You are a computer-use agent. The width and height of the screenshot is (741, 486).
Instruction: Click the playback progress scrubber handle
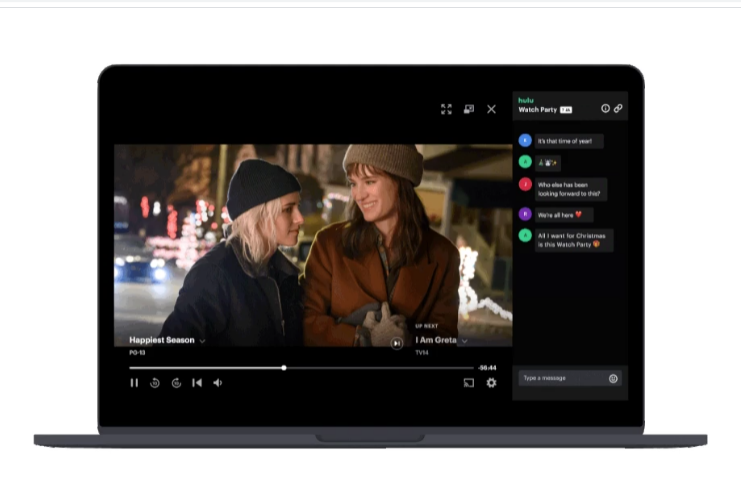click(284, 368)
